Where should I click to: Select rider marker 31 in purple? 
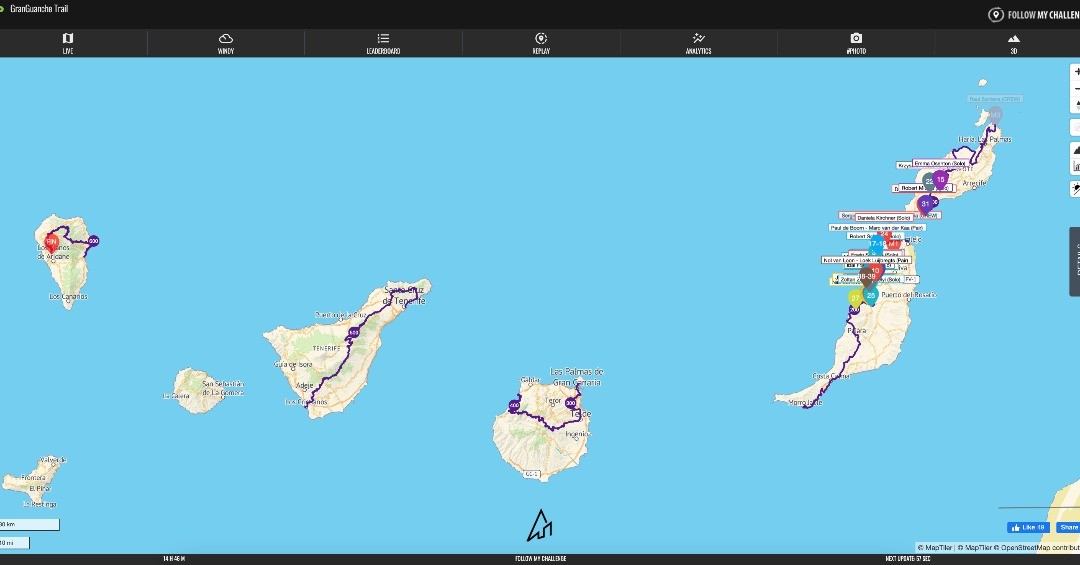[x=925, y=204]
